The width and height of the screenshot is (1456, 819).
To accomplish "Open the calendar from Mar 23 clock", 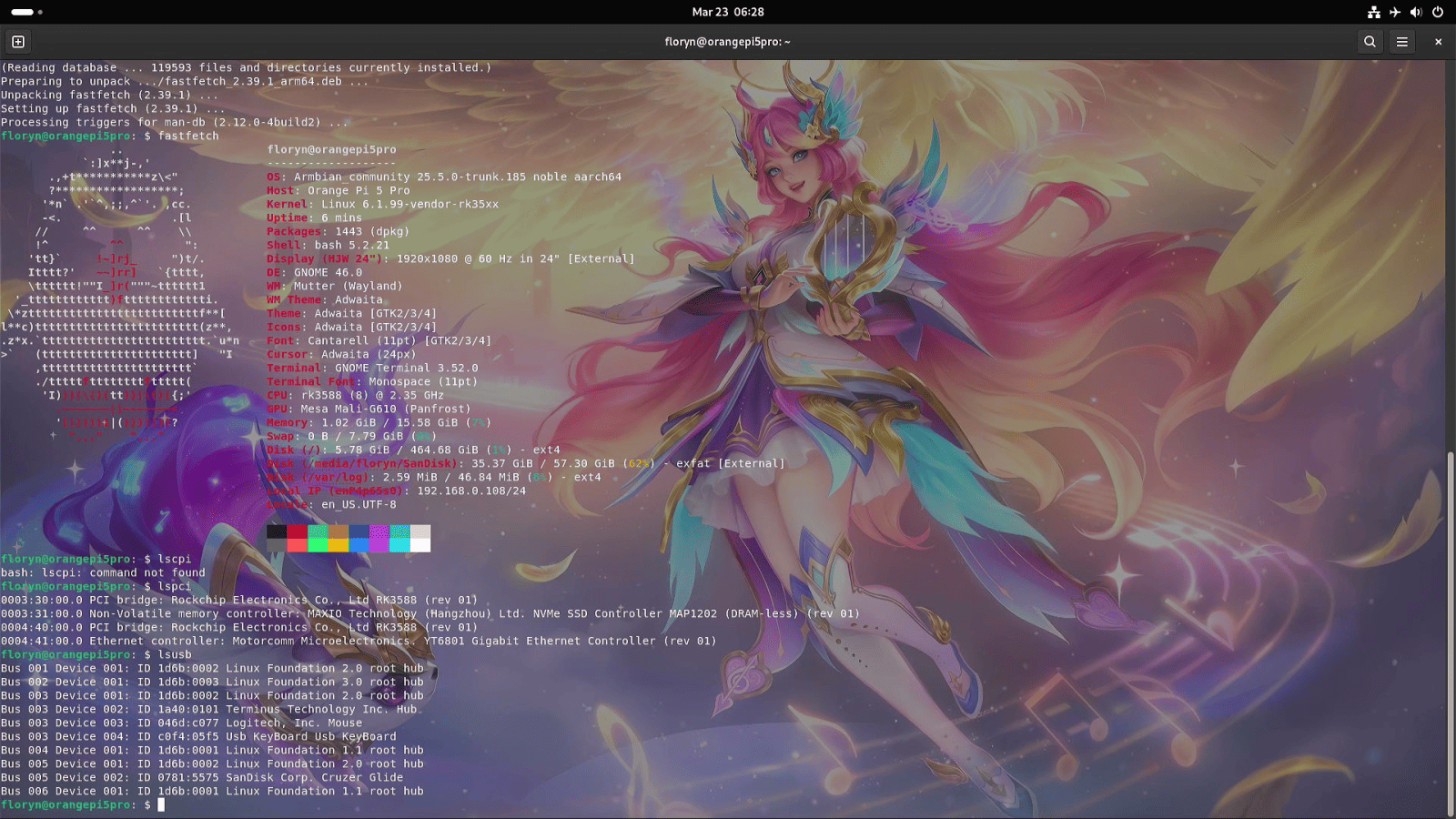I will coord(727,12).
